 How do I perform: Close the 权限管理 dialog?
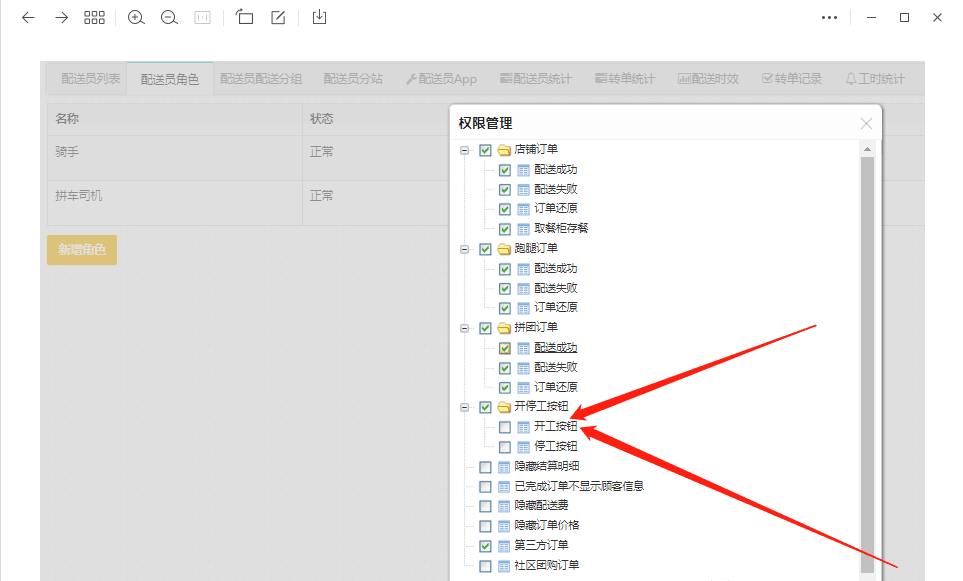(x=866, y=123)
